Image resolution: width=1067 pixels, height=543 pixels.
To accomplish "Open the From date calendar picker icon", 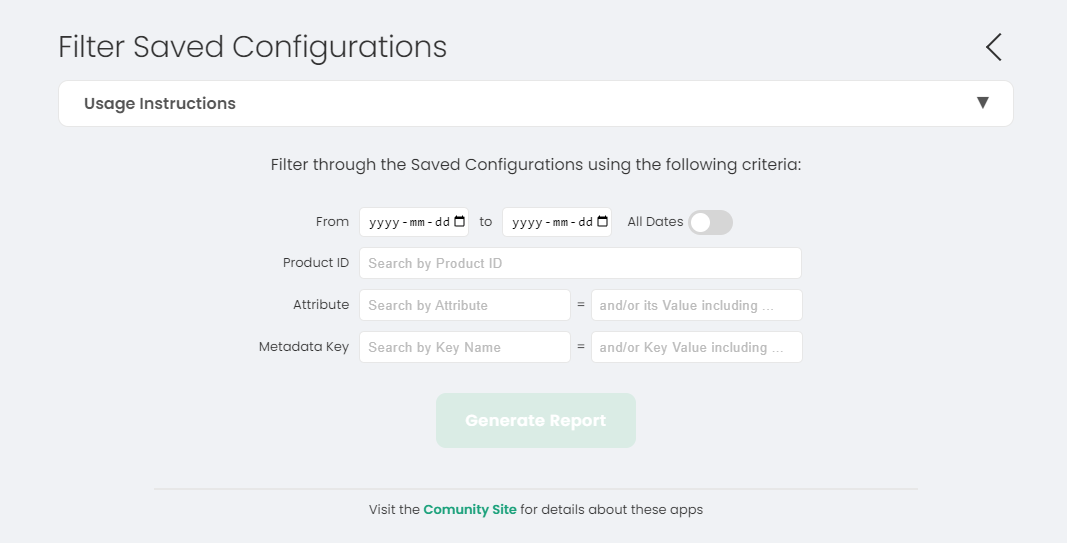I will 460,222.
